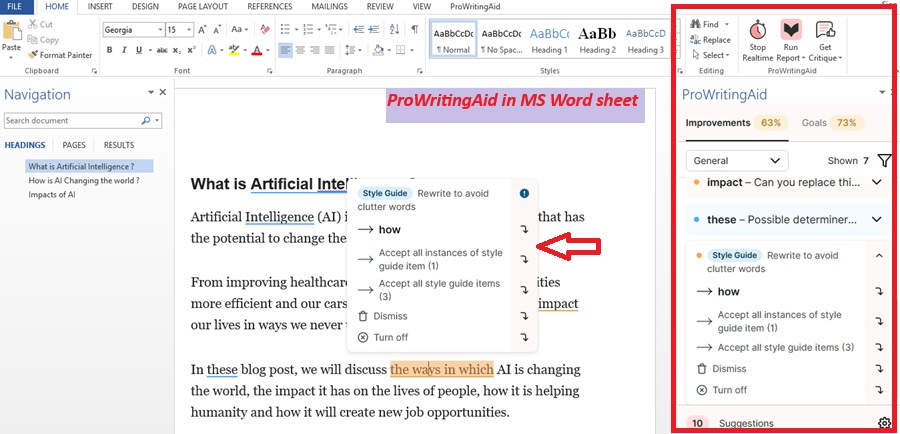Decrease font size with the shrink font icon

(217, 30)
